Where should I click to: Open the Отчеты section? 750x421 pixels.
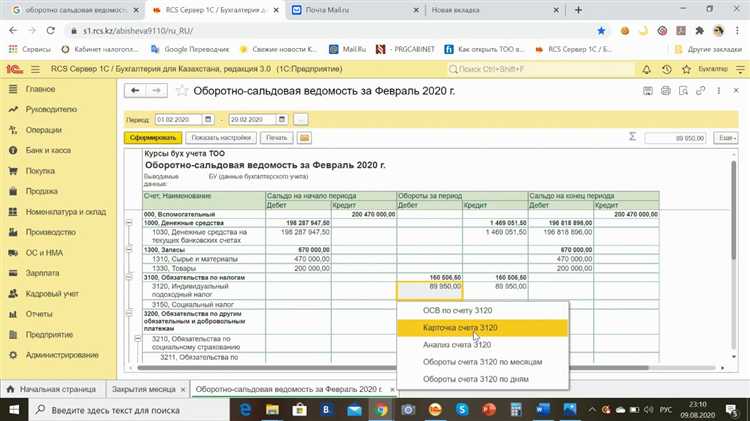coord(39,314)
